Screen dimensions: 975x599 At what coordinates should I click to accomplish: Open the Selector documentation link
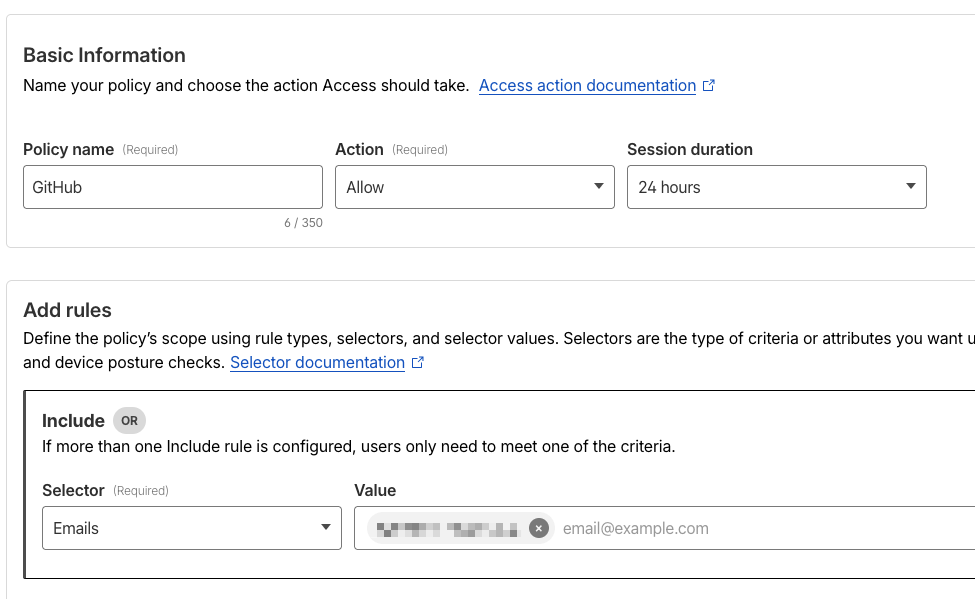pos(317,363)
